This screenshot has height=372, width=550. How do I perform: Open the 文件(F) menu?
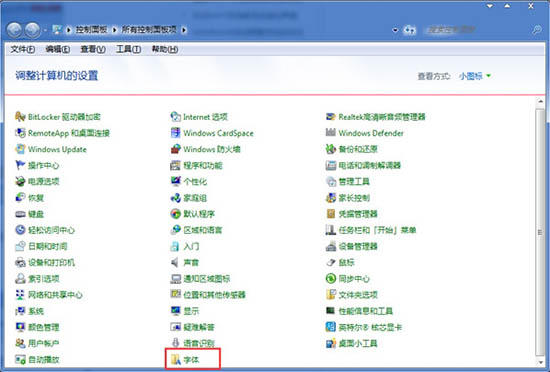(x=22, y=49)
